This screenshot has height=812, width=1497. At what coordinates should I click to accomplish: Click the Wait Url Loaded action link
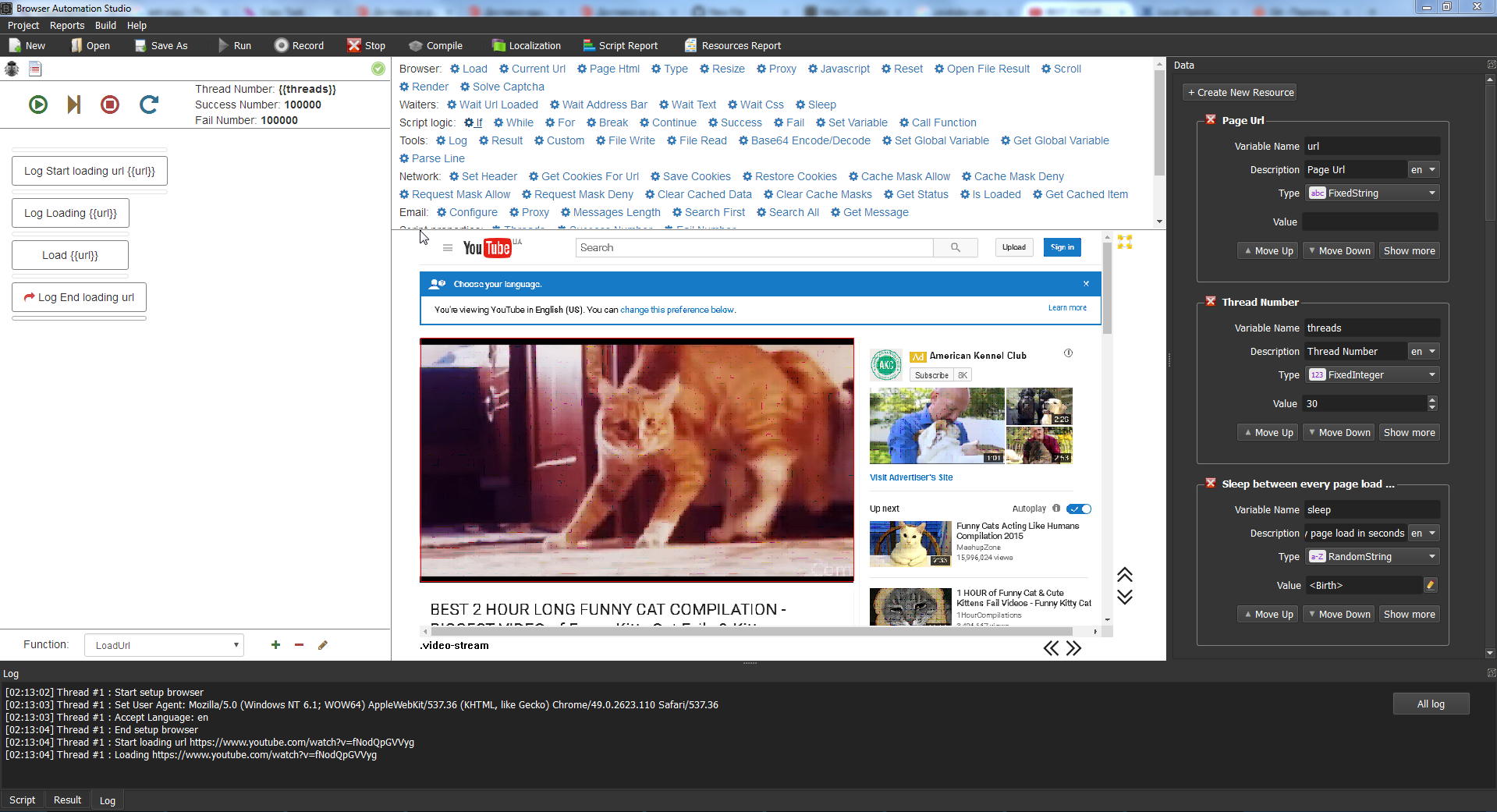[x=492, y=105]
